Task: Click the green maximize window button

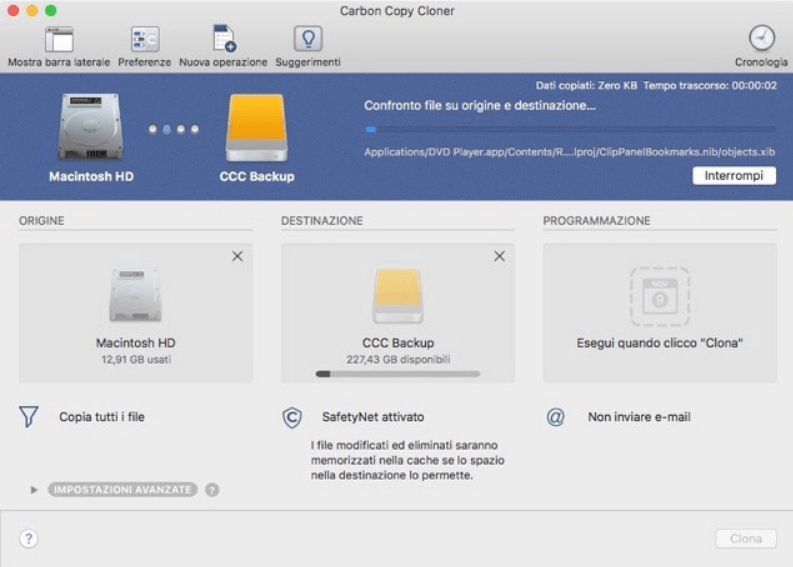Action: tap(51, 10)
